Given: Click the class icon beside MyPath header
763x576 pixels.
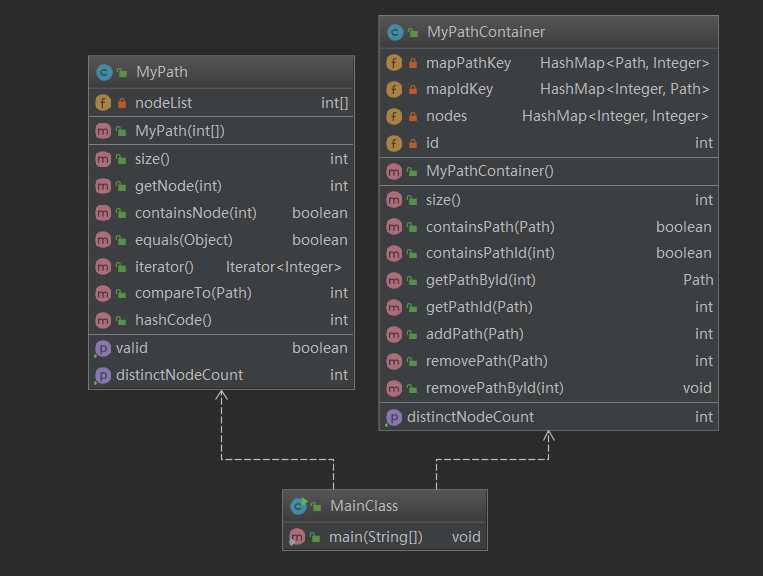Looking at the screenshot, I should coord(103,72).
